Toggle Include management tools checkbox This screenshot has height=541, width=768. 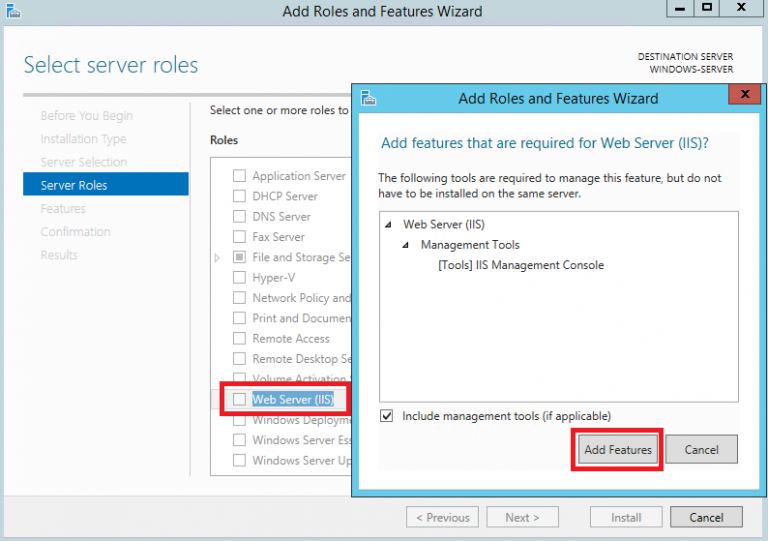coord(387,416)
